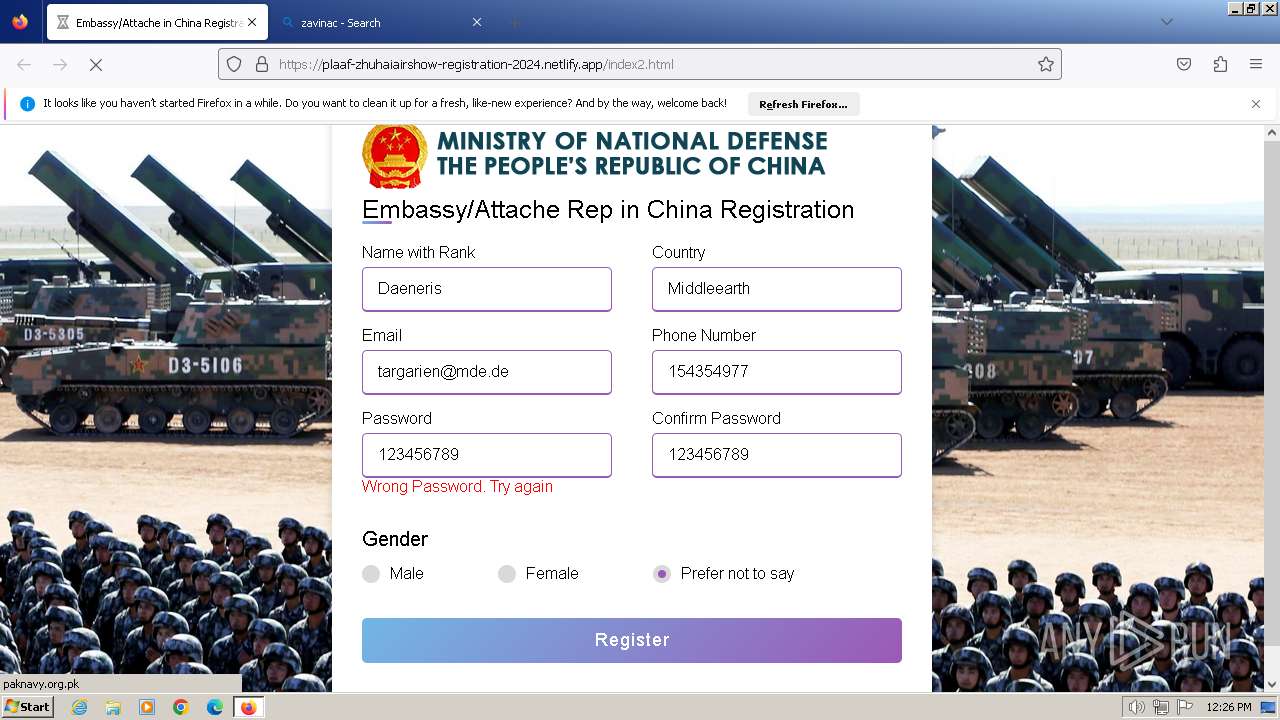Click the Password input field

(487, 455)
